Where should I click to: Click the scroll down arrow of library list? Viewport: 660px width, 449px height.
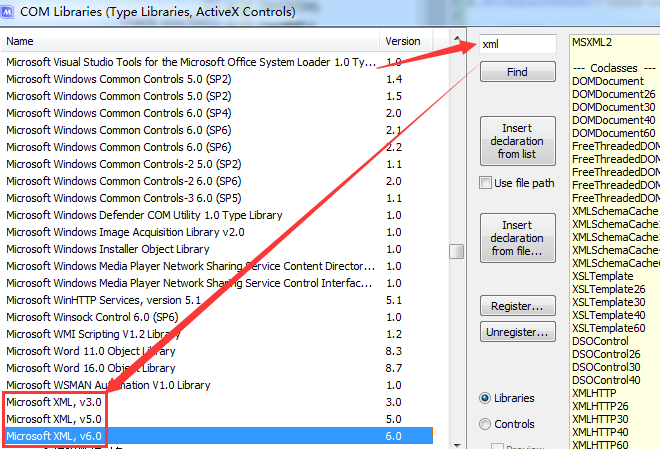pos(457,445)
